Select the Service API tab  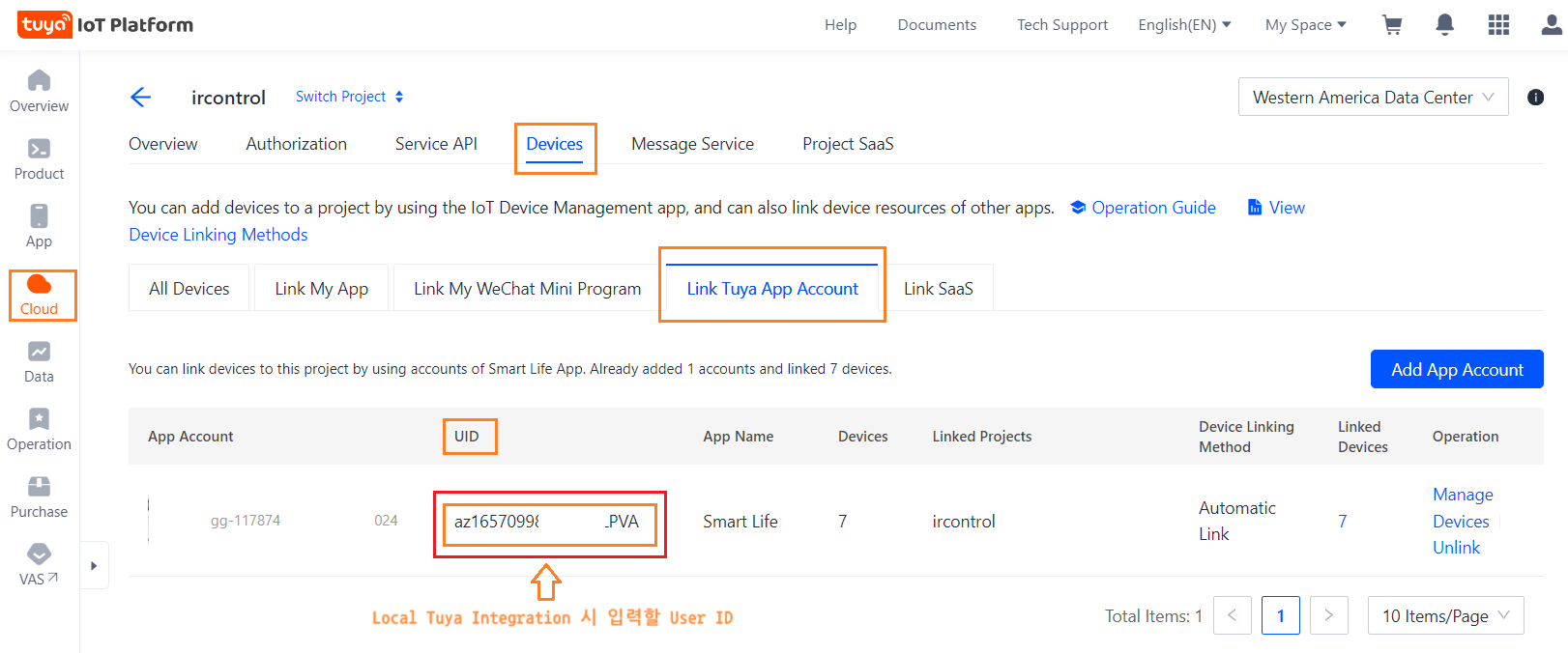436,144
